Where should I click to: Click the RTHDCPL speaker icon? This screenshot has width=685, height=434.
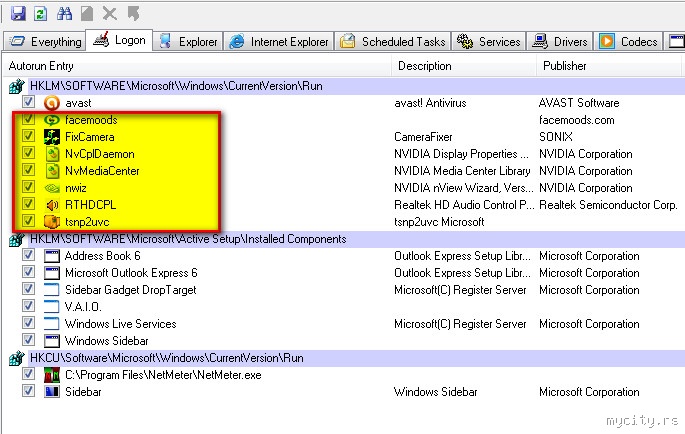coord(52,205)
